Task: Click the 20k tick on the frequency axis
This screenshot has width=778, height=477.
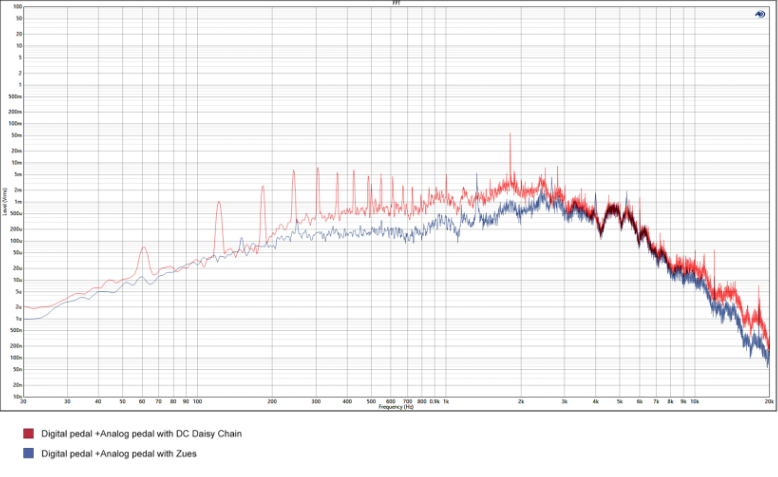Action: (768, 401)
